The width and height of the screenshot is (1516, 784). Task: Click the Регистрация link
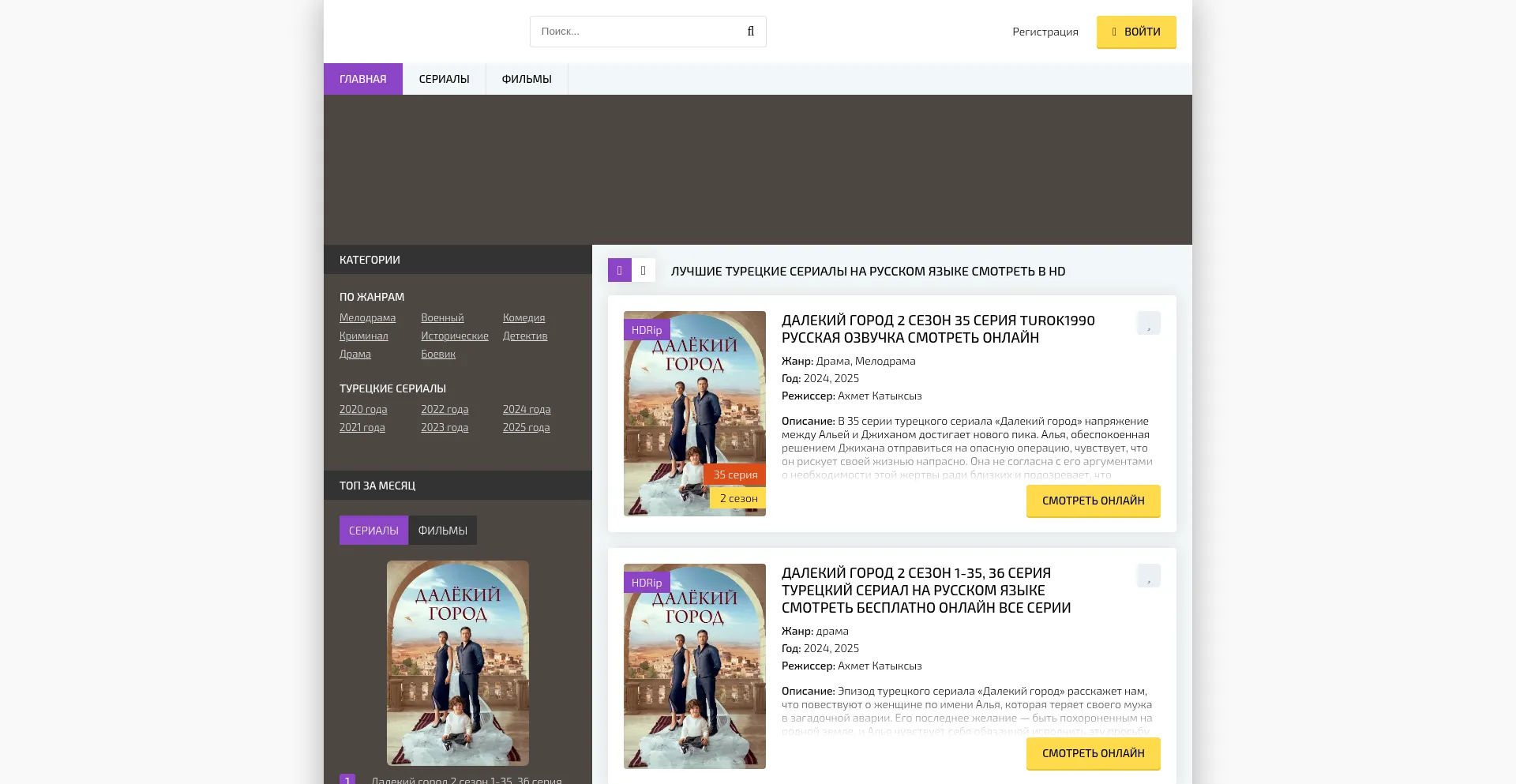pos(1045,32)
